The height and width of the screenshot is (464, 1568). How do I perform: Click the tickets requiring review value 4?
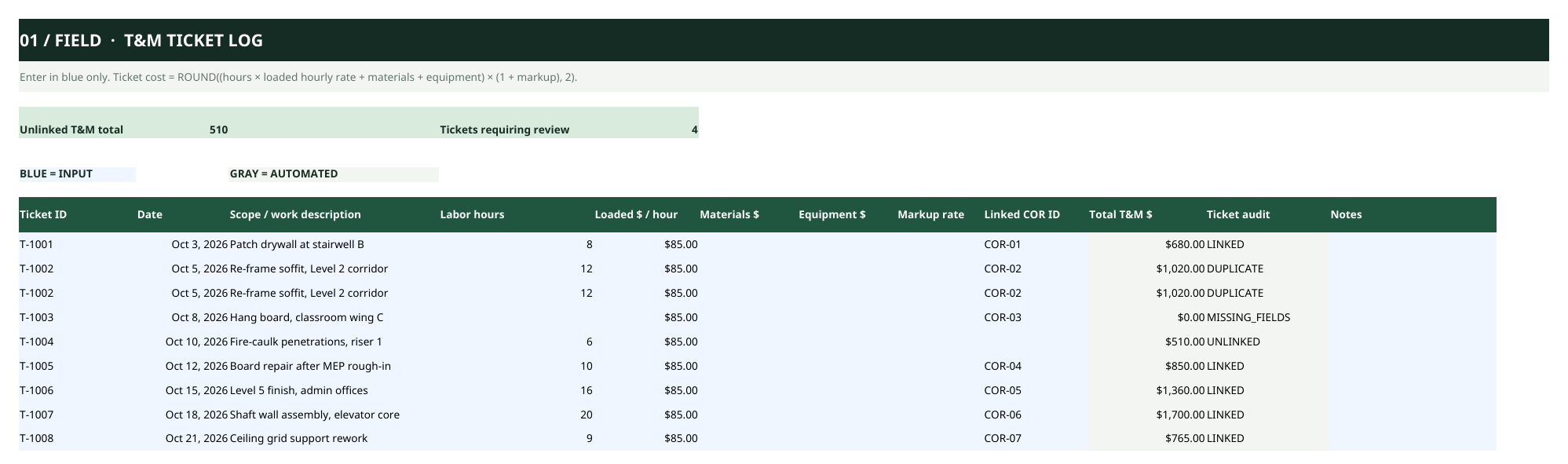(x=694, y=130)
